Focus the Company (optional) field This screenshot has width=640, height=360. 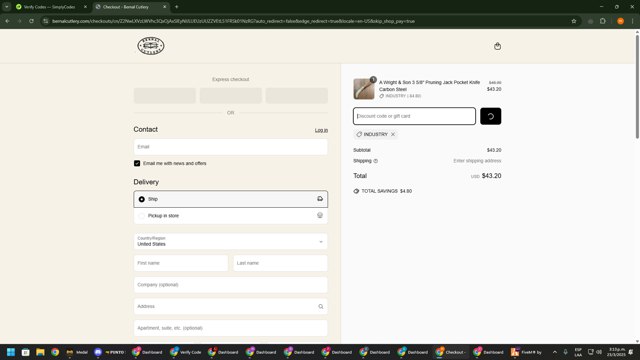coord(231,285)
